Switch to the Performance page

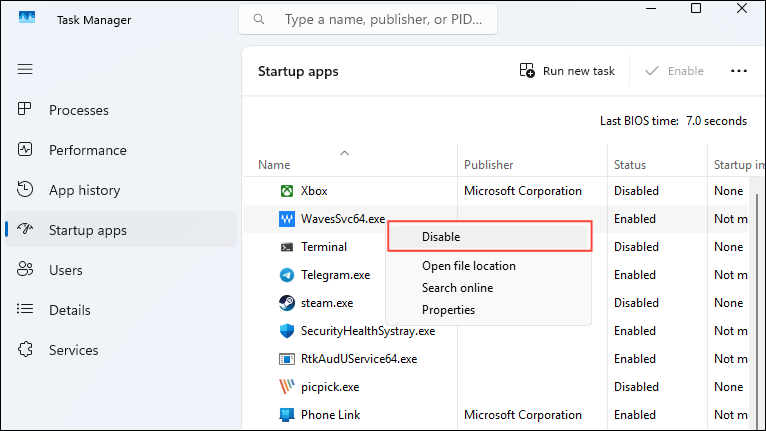pyautogui.click(x=88, y=151)
